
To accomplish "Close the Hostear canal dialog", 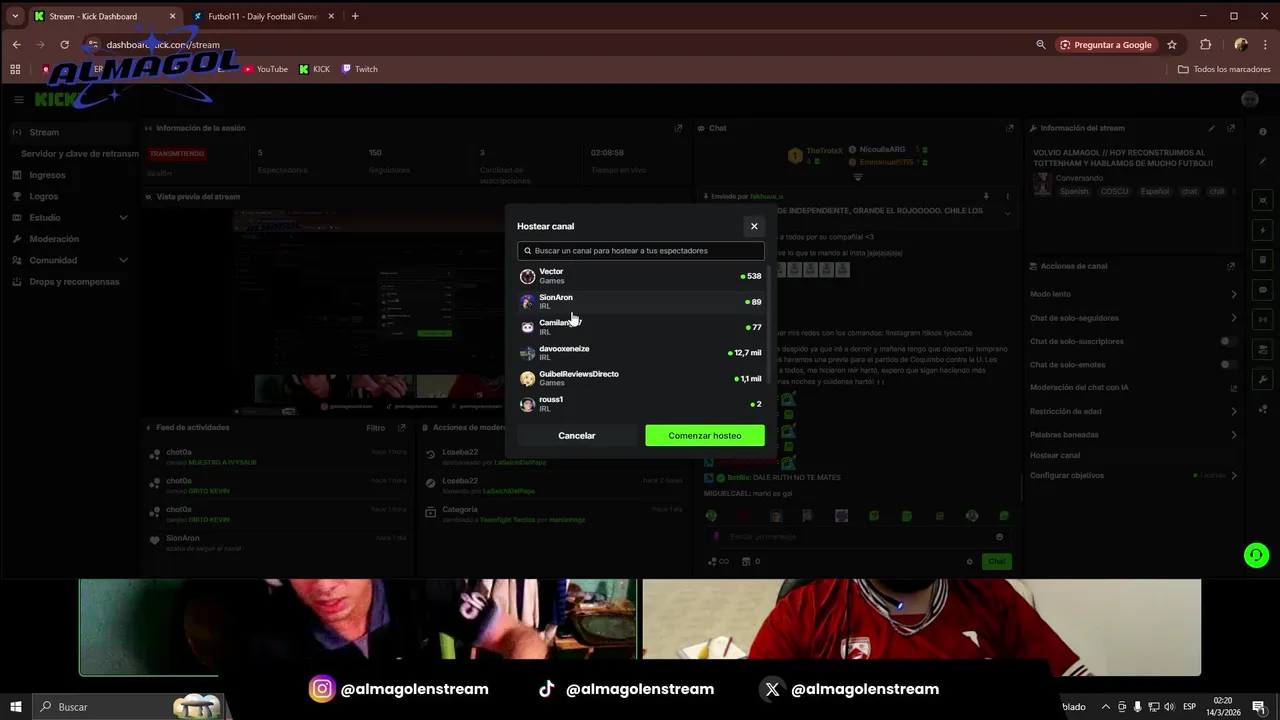I will pos(754,226).
